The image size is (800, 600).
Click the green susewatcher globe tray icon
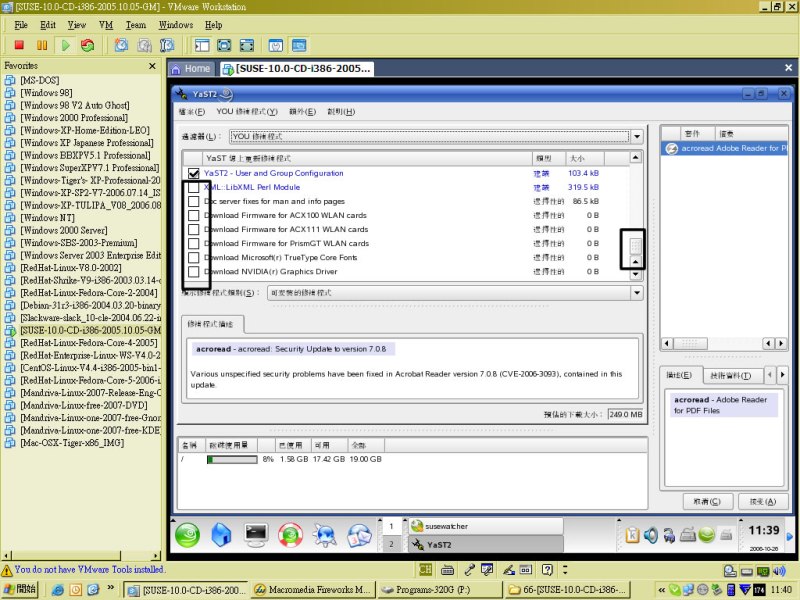[707, 535]
